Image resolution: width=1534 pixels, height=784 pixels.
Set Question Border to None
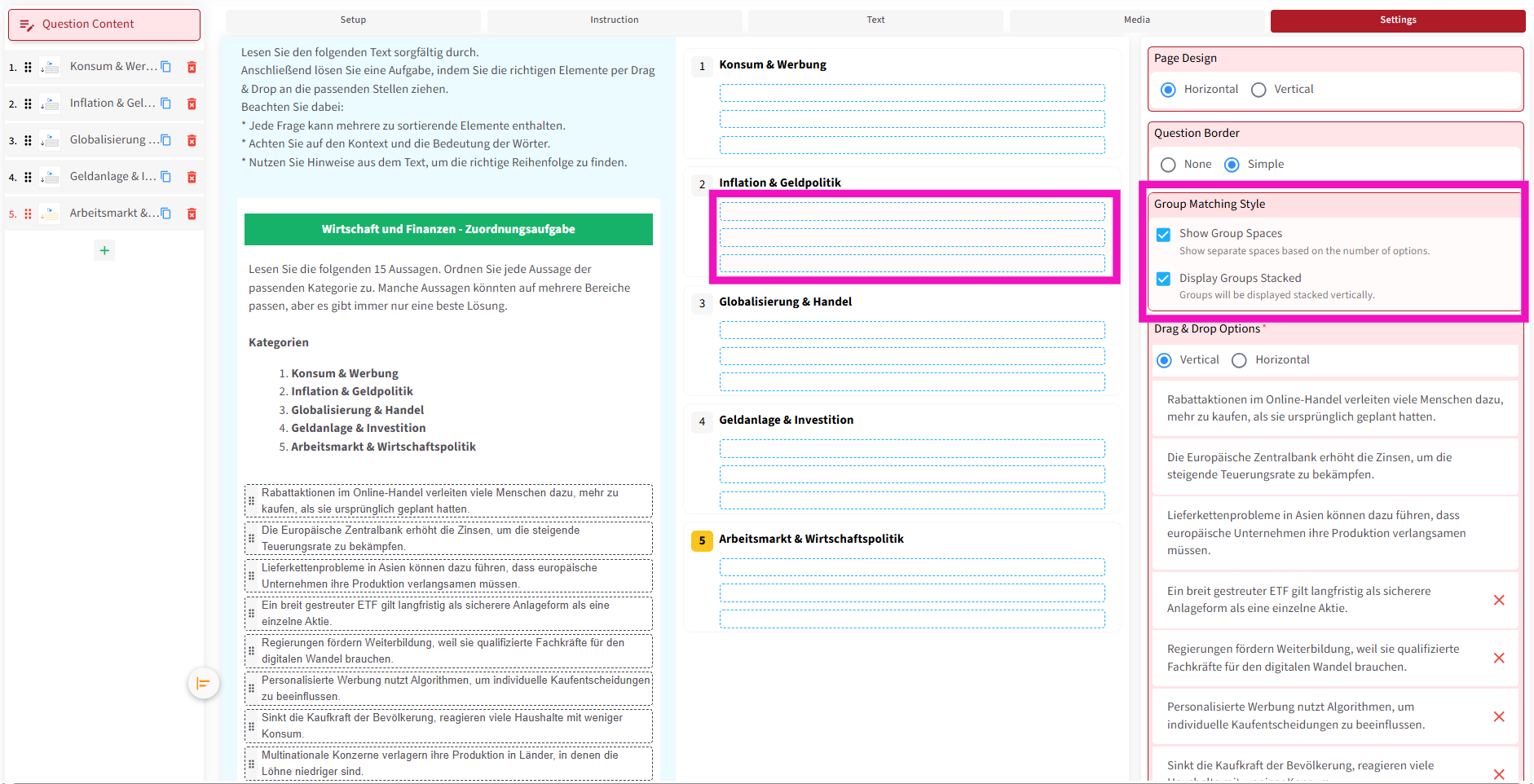click(1168, 165)
